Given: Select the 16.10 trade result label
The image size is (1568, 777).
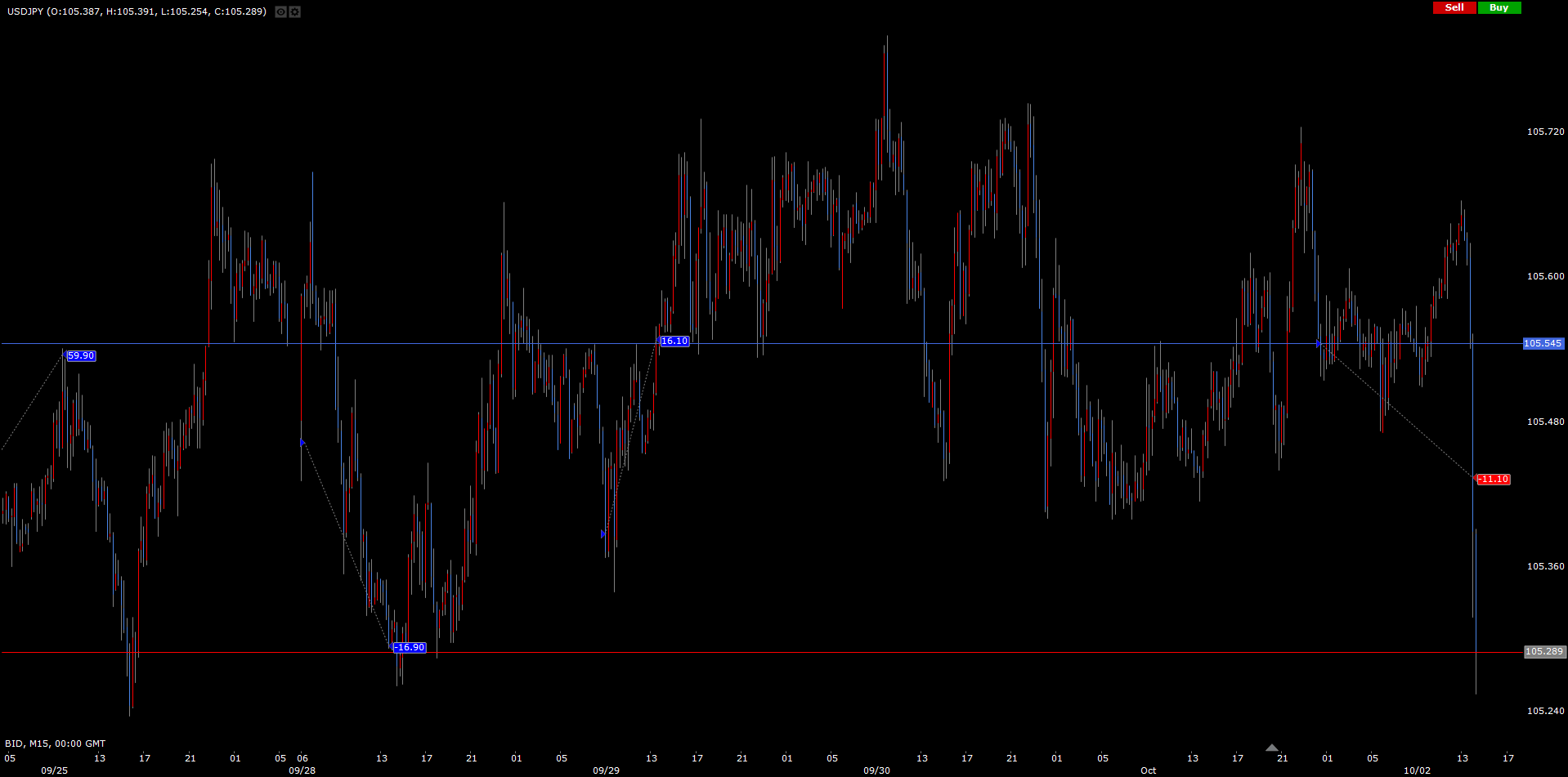Looking at the screenshot, I should [x=674, y=342].
